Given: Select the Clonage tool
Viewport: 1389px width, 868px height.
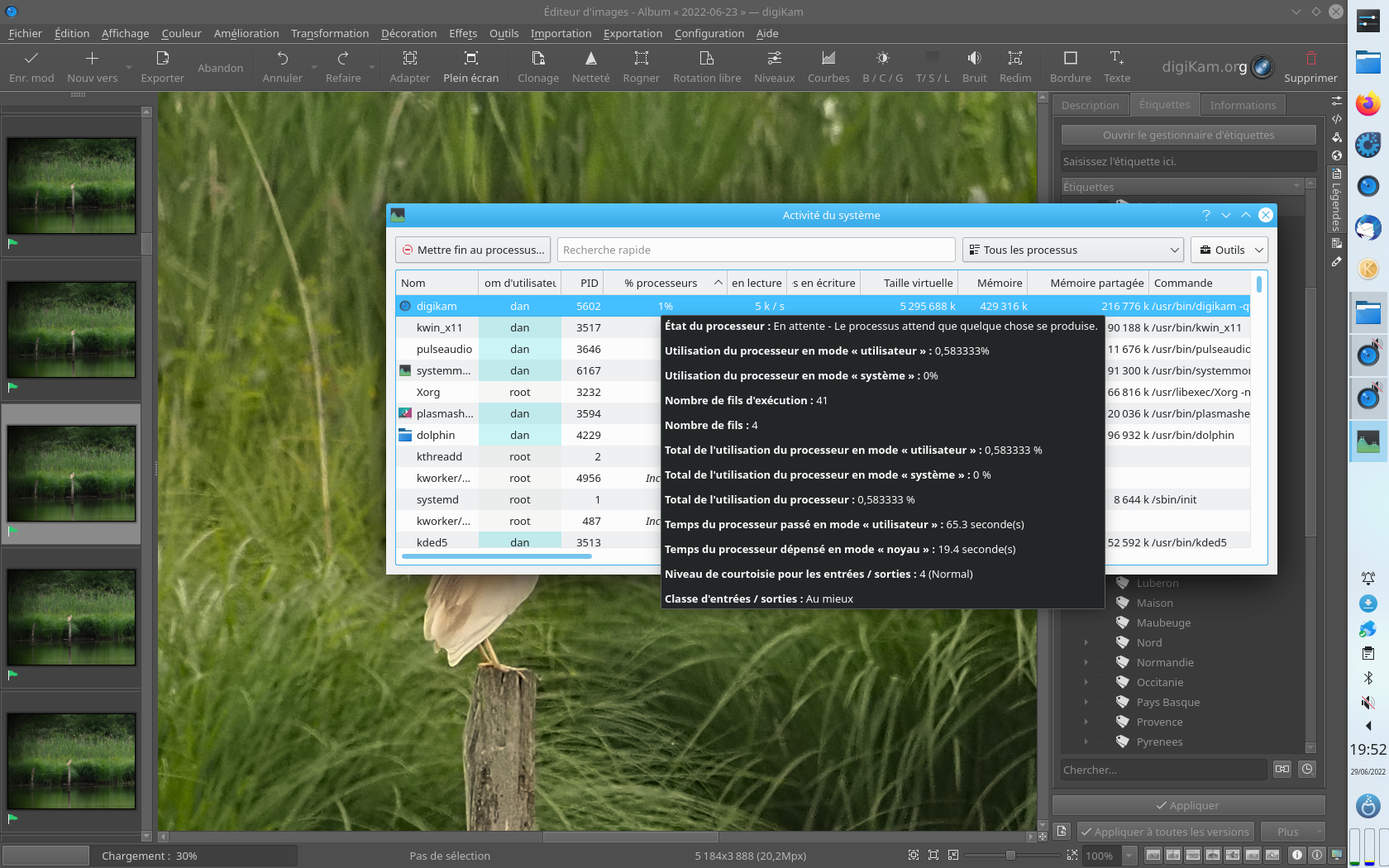Looking at the screenshot, I should (x=538, y=67).
